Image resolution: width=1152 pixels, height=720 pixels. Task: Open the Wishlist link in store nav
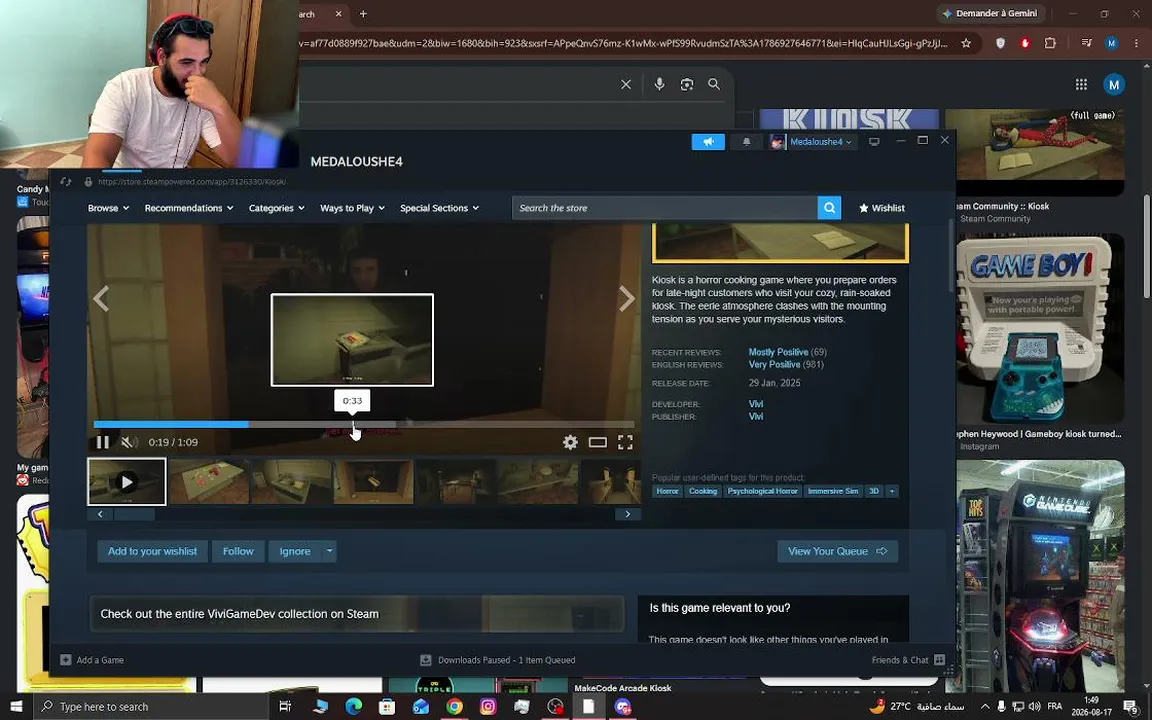click(x=882, y=208)
